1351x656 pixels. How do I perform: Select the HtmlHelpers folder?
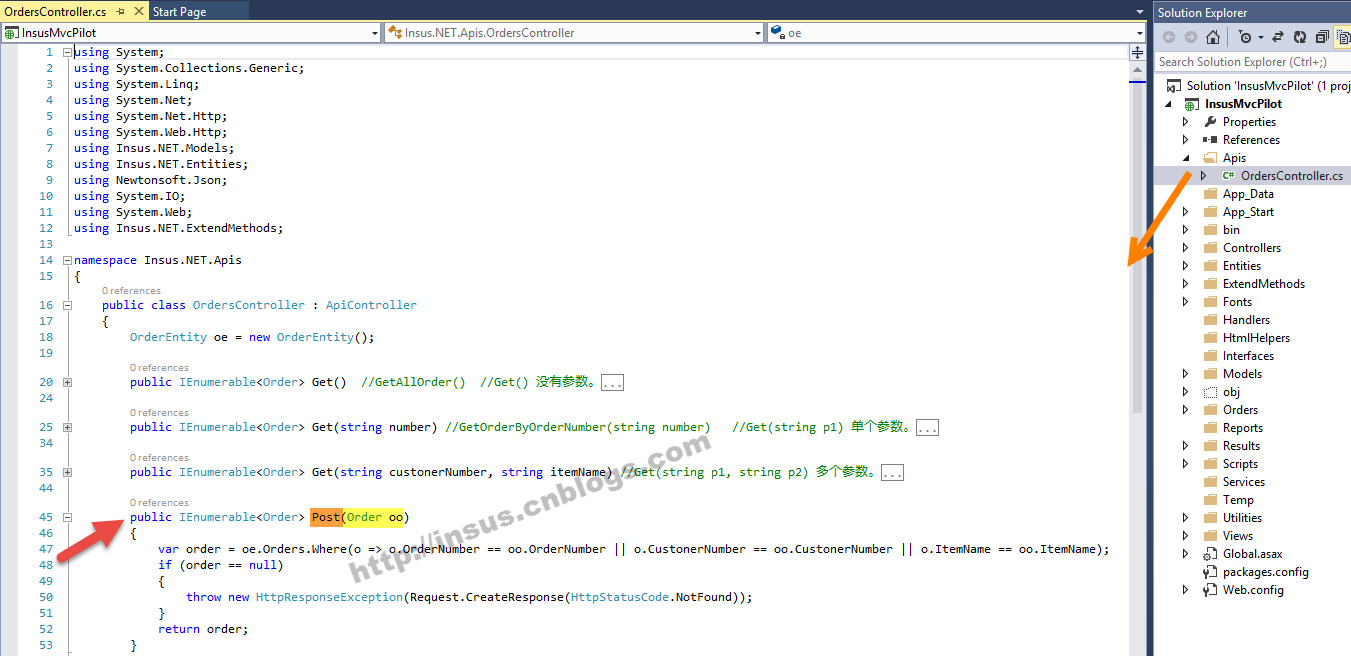(x=1256, y=338)
